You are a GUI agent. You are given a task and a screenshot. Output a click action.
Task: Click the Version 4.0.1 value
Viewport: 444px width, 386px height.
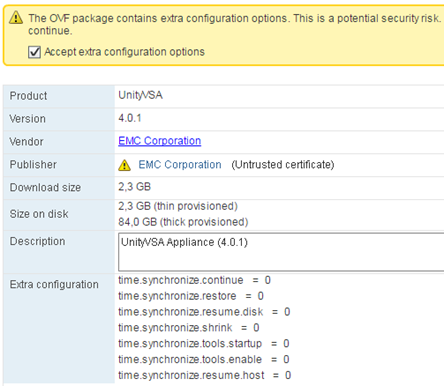(x=130, y=118)
